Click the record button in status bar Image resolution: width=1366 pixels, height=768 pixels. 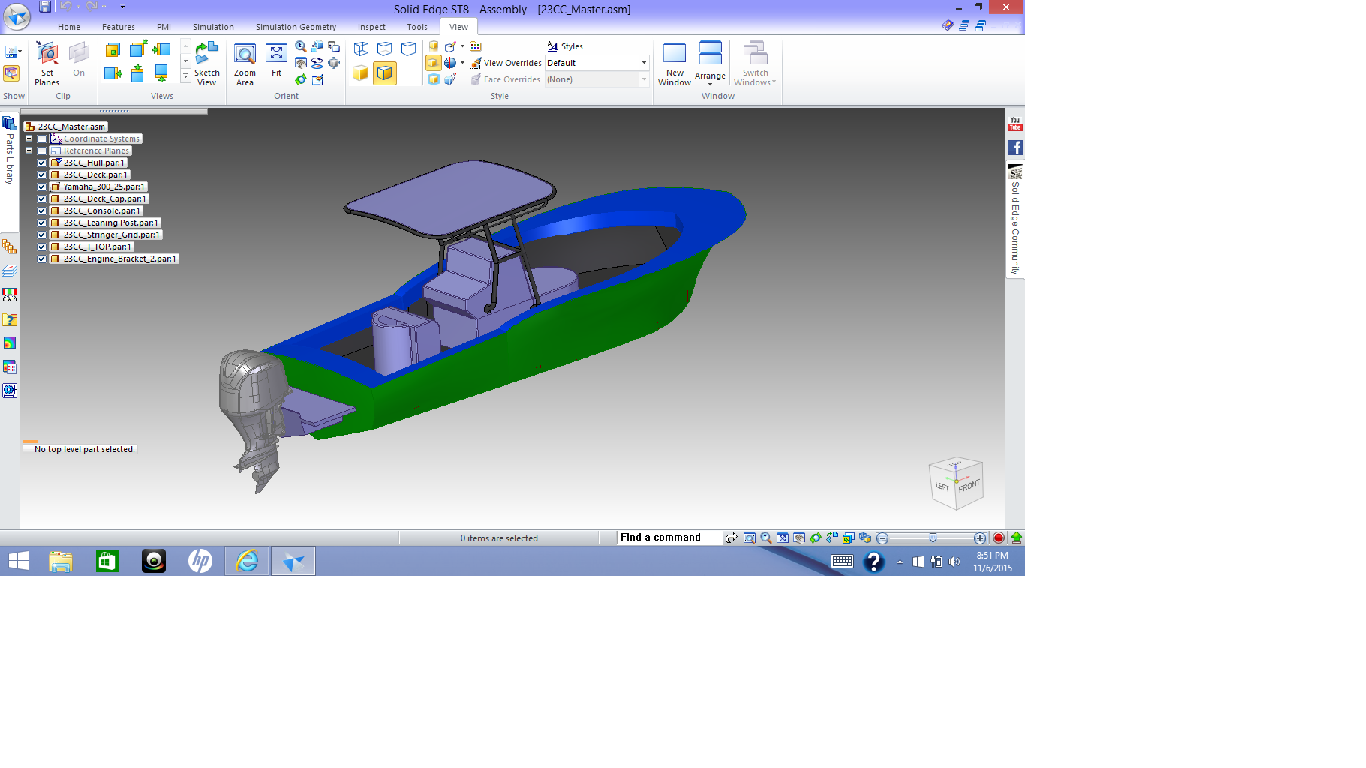click(998, 538)
